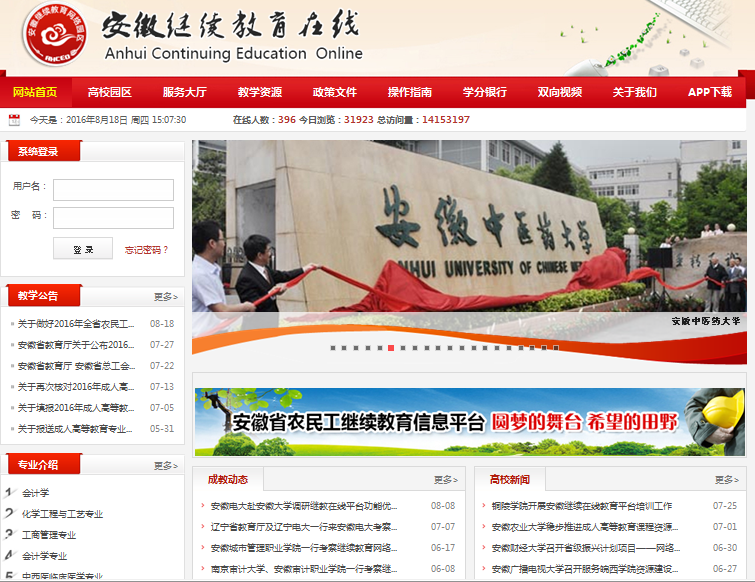
Task: Open the 政策文件 menu item
Action: (335, 92)
